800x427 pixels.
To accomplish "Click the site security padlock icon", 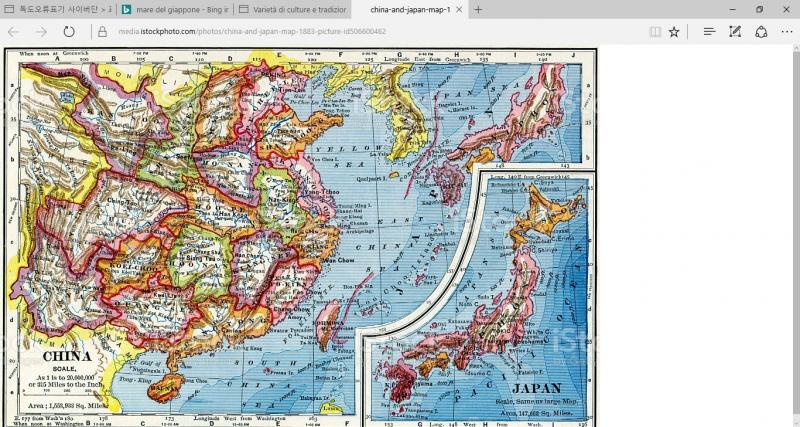I will coord(102,31).
